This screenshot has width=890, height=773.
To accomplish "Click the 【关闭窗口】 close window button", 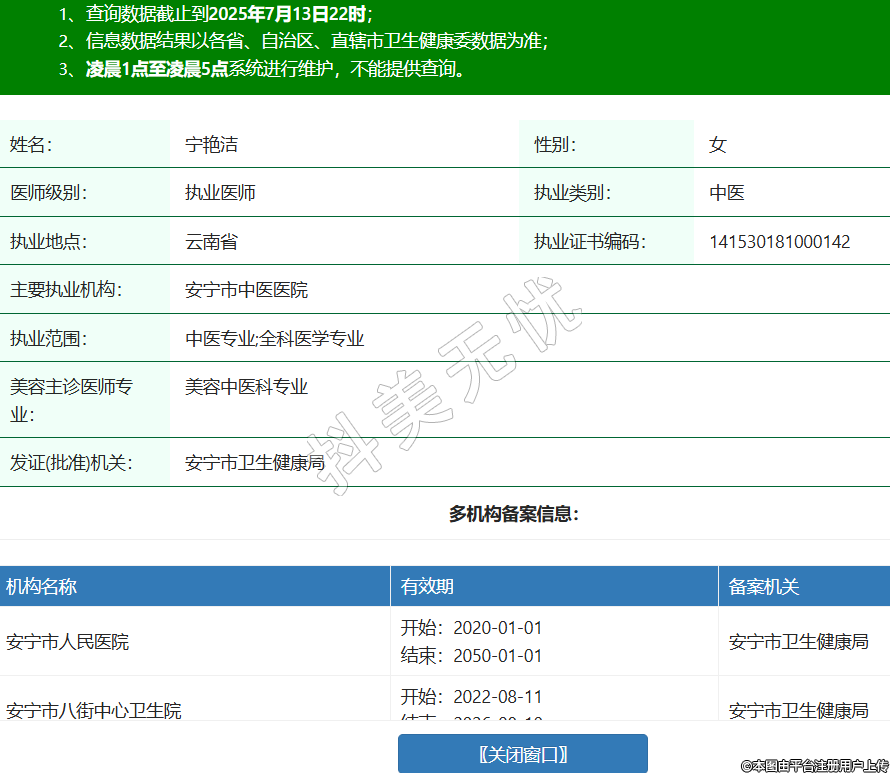I will (x=522, y=753).
